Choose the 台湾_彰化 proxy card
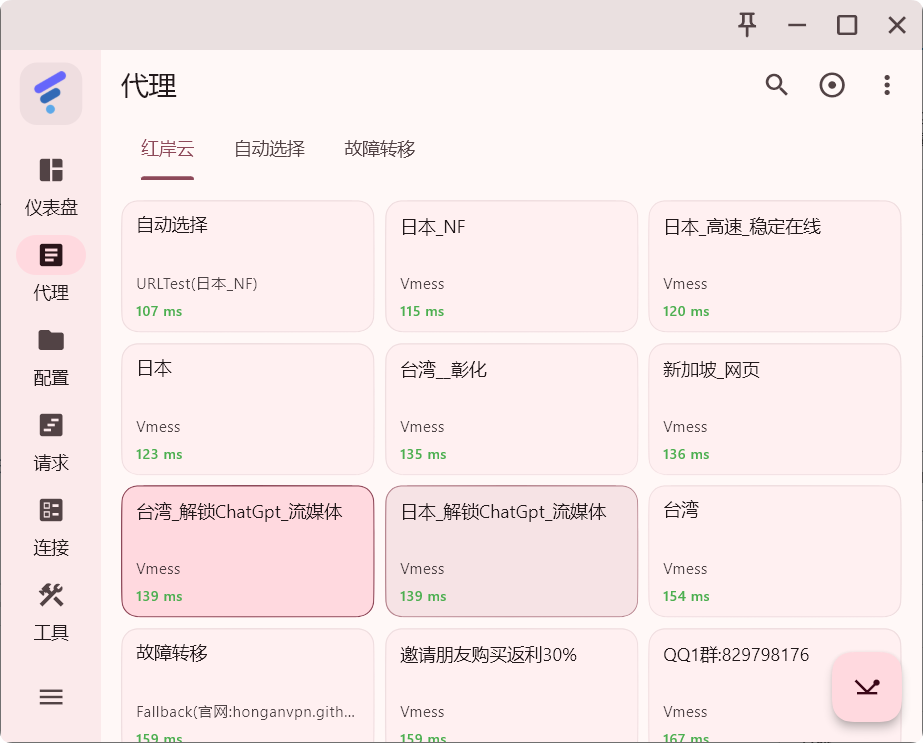 pyautogui.click(x=511, y=409)
